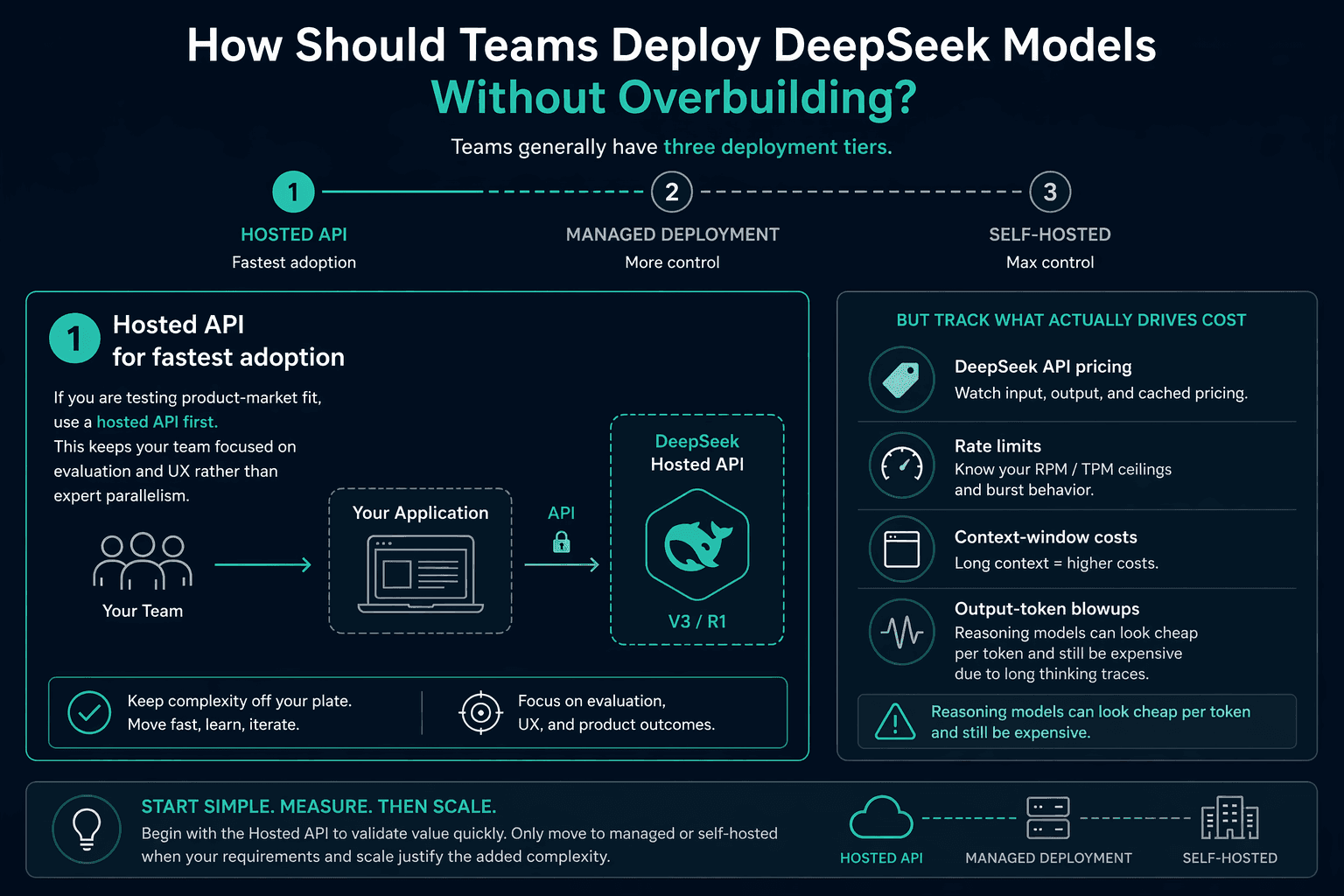Screen dimensions: 1344x896
Task: Click 'due to long thinking traces.' line
Action: 1051,674
